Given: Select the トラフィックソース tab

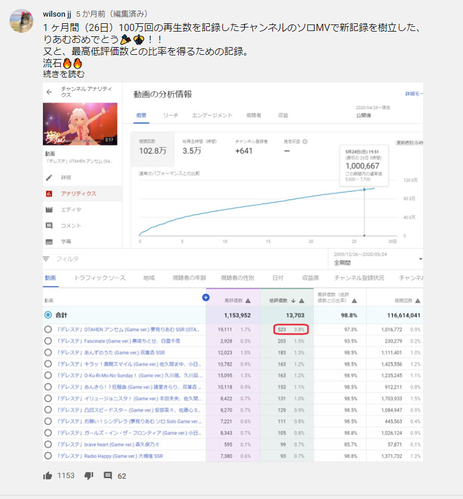Looking at the screenshot, I should click(100, 278).
